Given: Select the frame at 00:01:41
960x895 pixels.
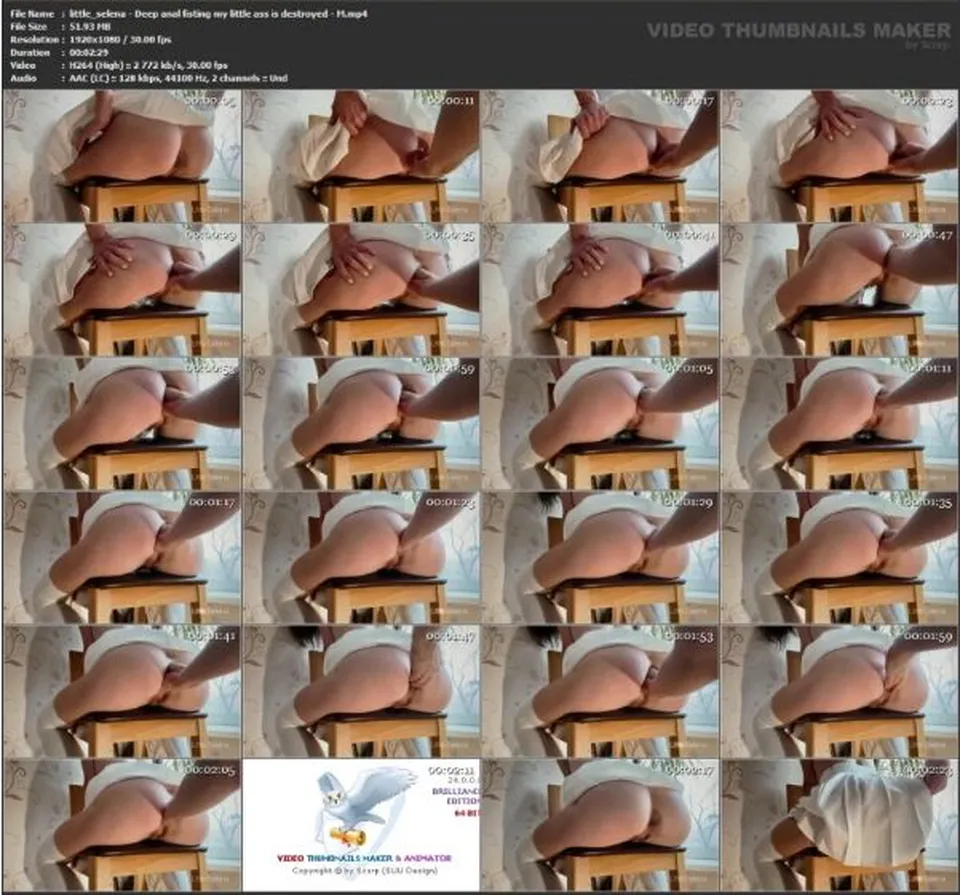Looking at the screenshot, I should click(x=122, y=691).
